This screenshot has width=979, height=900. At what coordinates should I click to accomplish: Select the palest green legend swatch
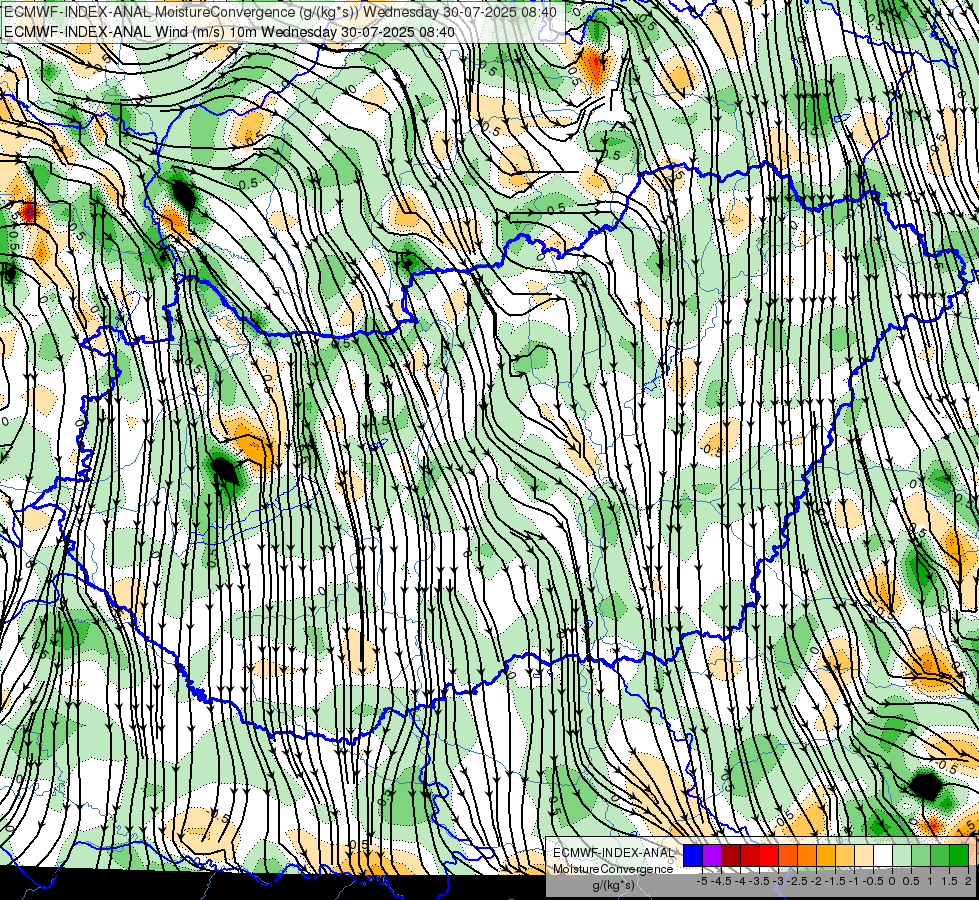[902, 856]
